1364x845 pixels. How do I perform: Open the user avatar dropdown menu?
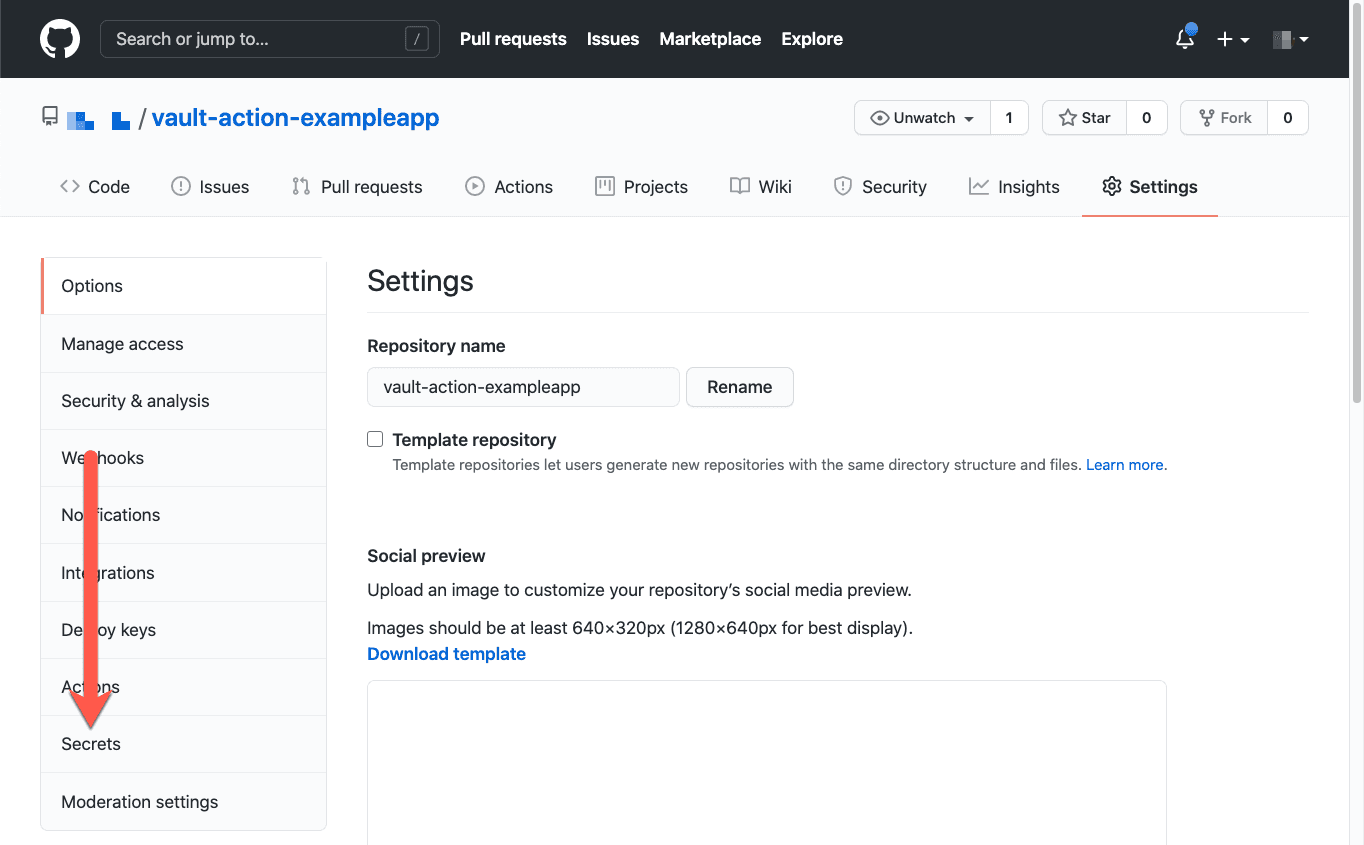[1290, 39]
